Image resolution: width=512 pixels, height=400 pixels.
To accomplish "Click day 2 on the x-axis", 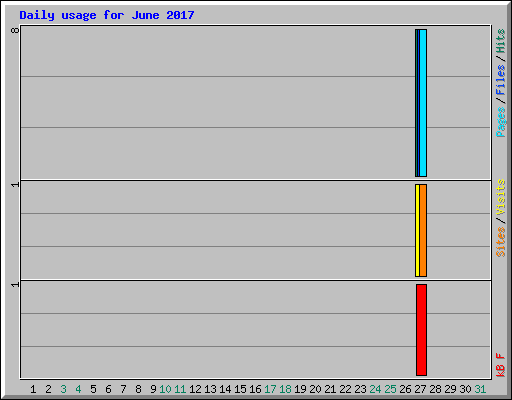I will tap(48, 389).
